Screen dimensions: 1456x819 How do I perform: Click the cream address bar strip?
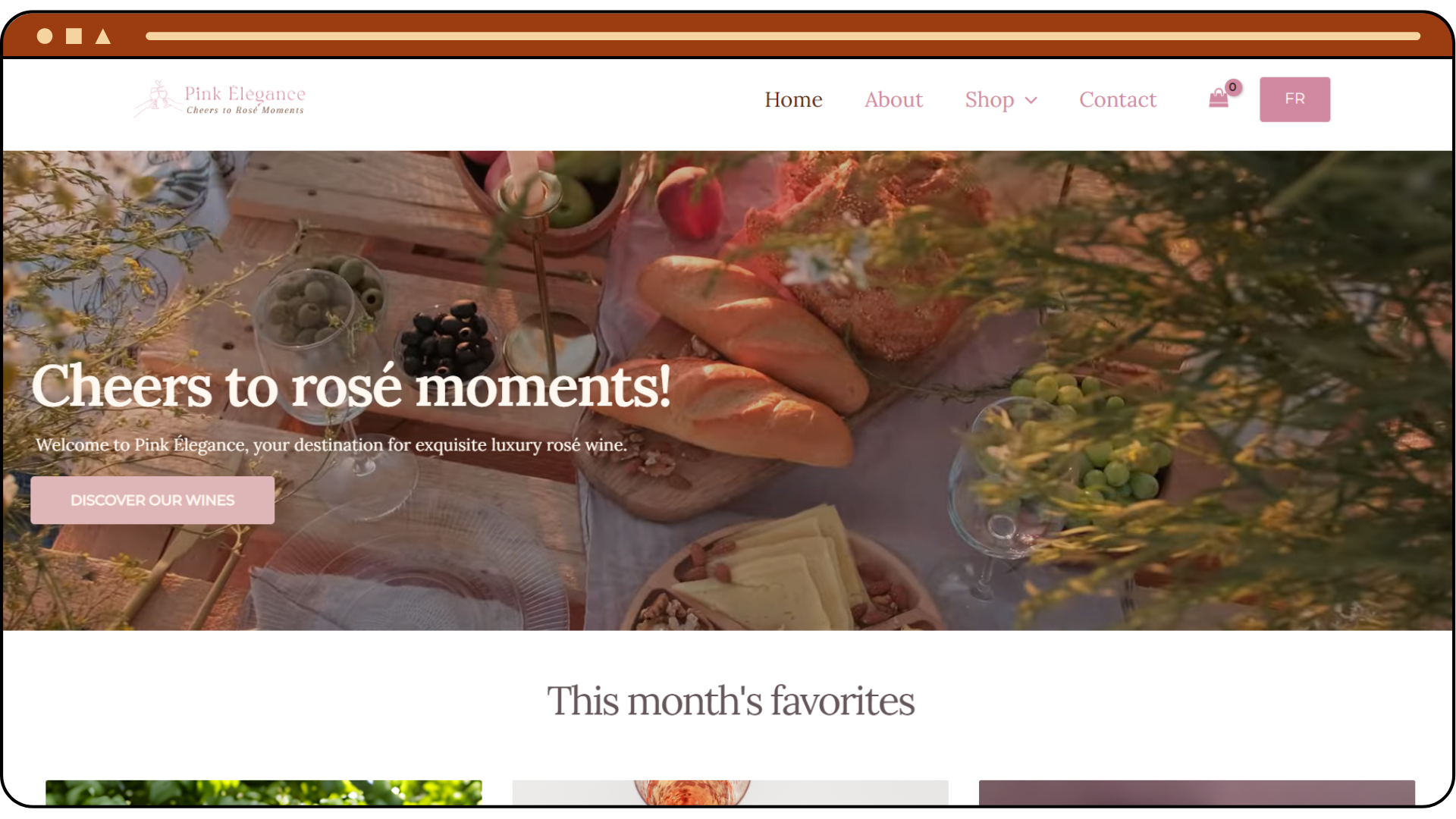(x=783, y=36)
